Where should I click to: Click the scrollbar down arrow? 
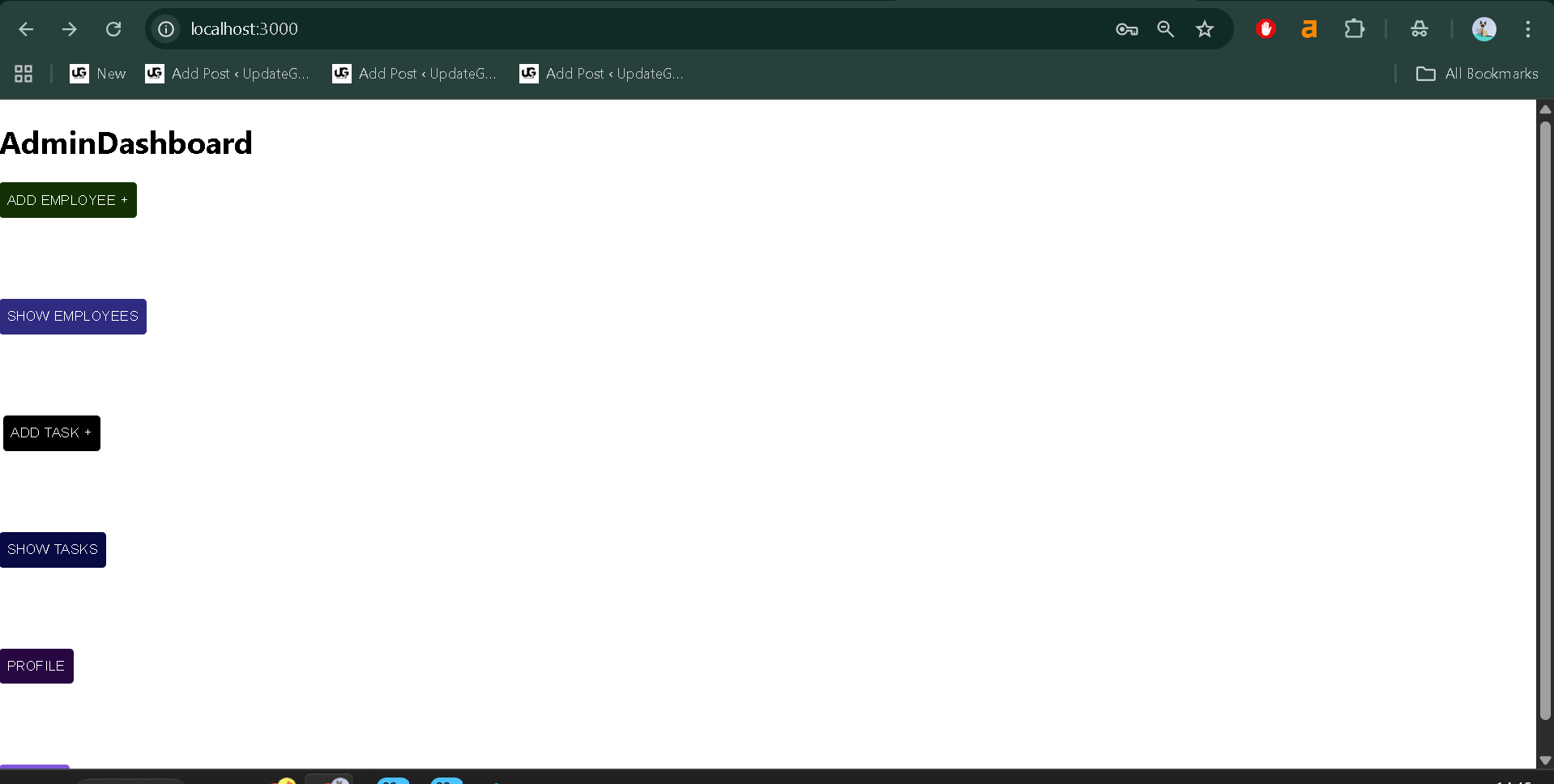[1545, 760]
